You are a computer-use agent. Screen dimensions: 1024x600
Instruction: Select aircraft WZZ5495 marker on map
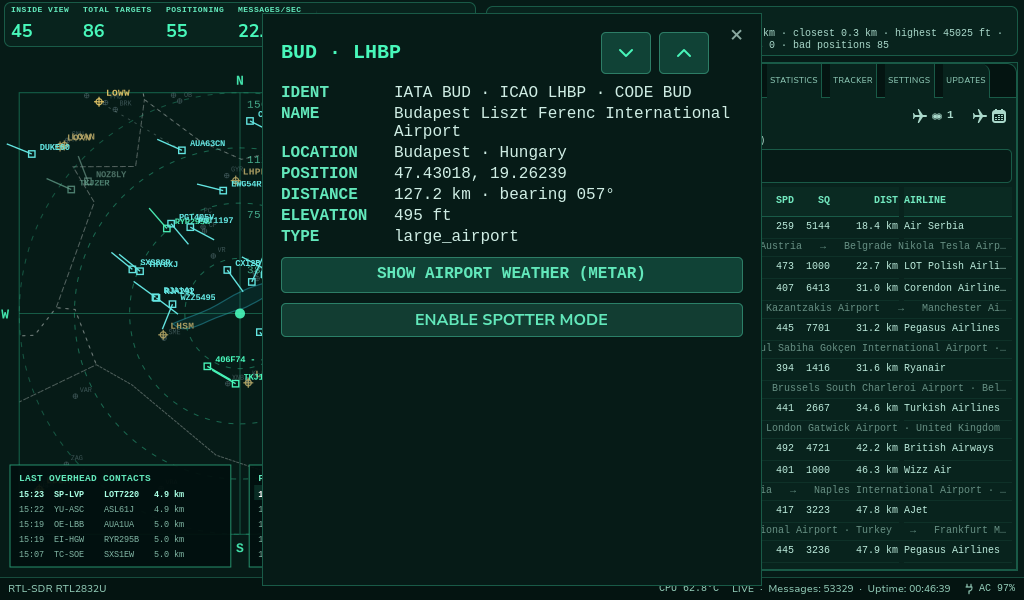pos(172,304)
